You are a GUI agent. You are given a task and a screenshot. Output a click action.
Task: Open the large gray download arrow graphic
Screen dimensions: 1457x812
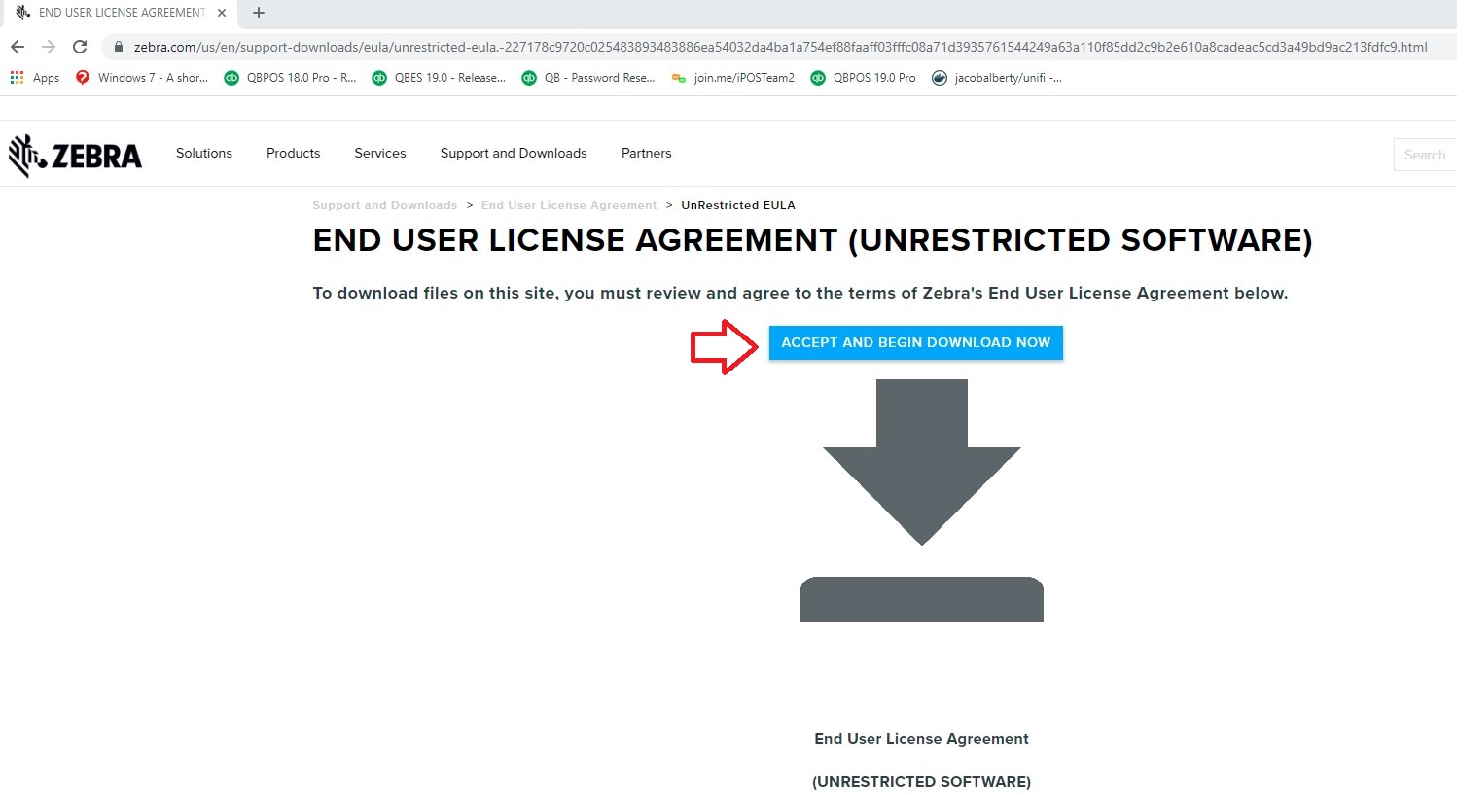click(x=922, y=501)
